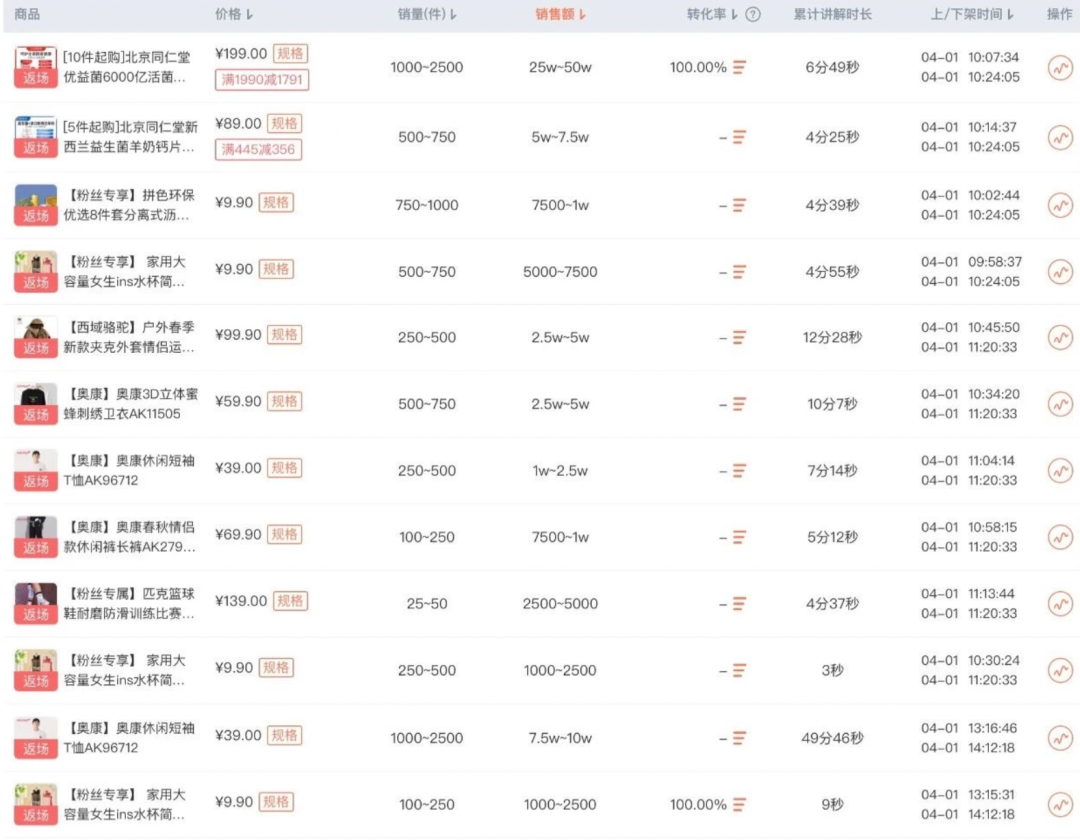Click the help icon beside 转化率
1080x840 pixels.
(x=754, y=14)
